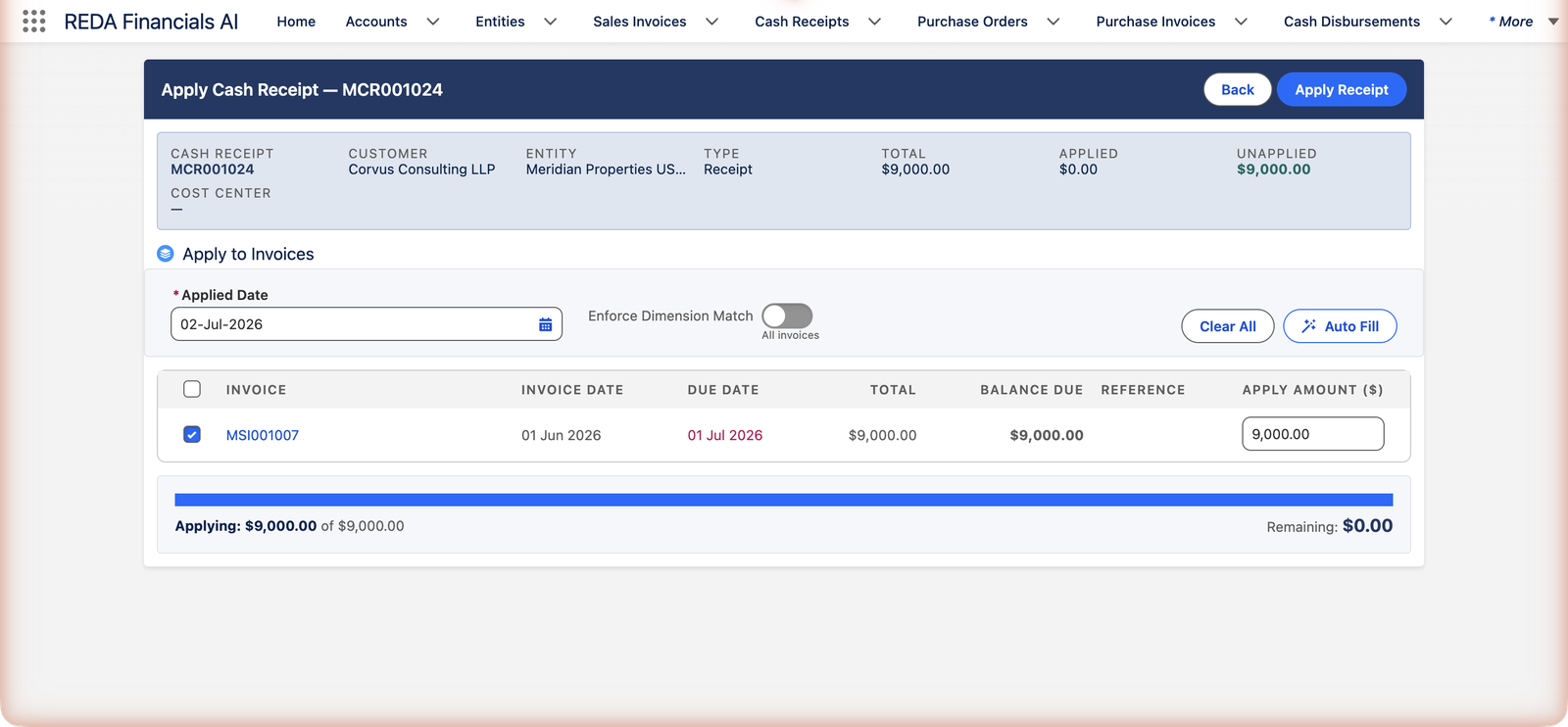Open the More navigation dropdown

[1523, 22]
